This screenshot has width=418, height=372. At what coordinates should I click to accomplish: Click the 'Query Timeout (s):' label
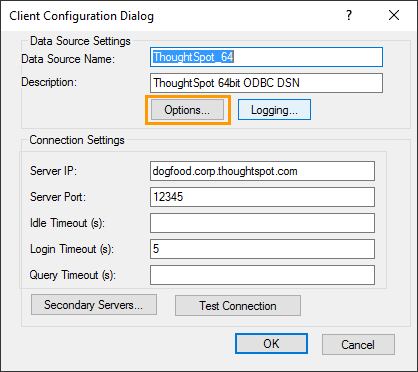point(72,275)
